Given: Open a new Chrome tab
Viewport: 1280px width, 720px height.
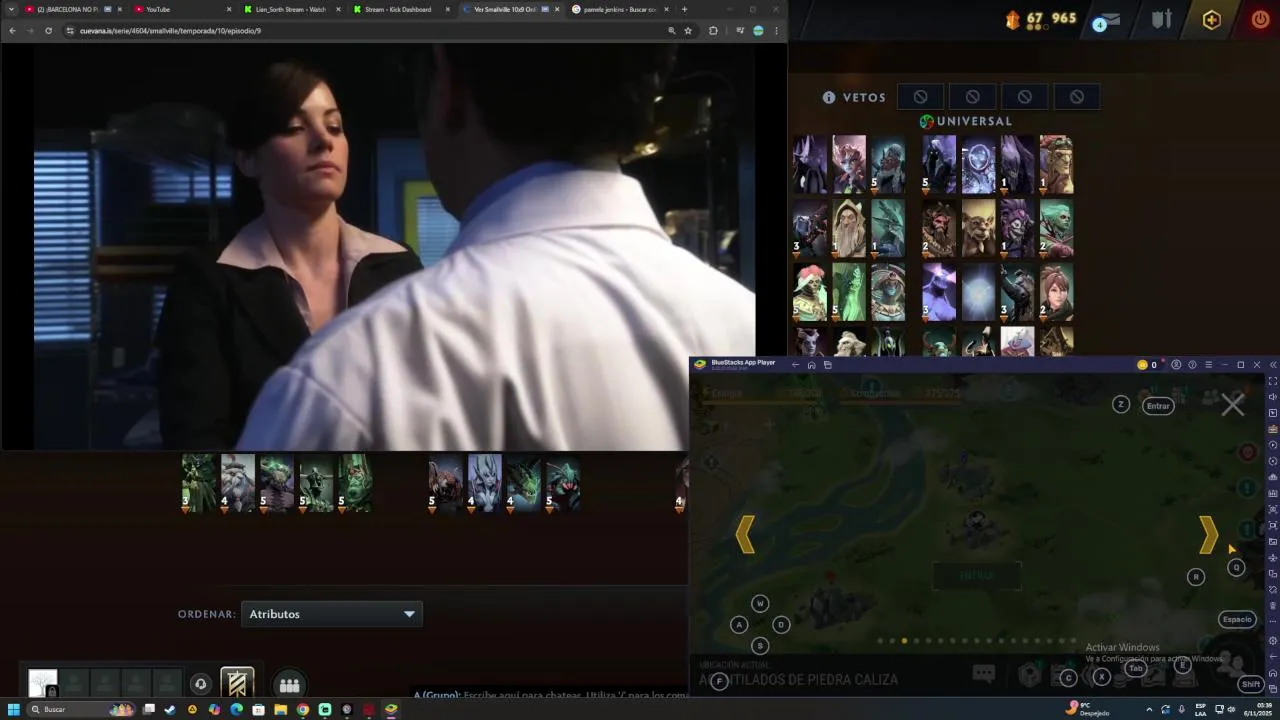Looking at the screenshot, I should pos(684,9).
